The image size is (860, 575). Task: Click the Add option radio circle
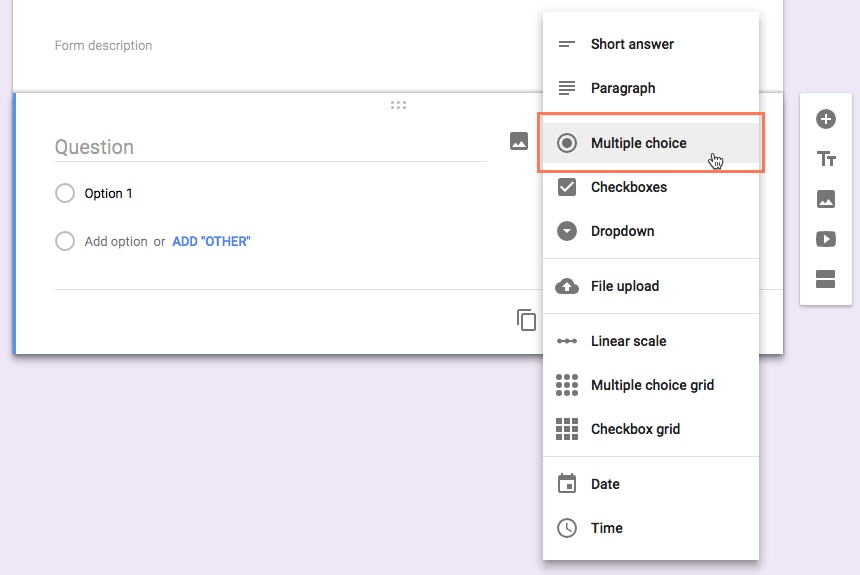click(65, 241)
